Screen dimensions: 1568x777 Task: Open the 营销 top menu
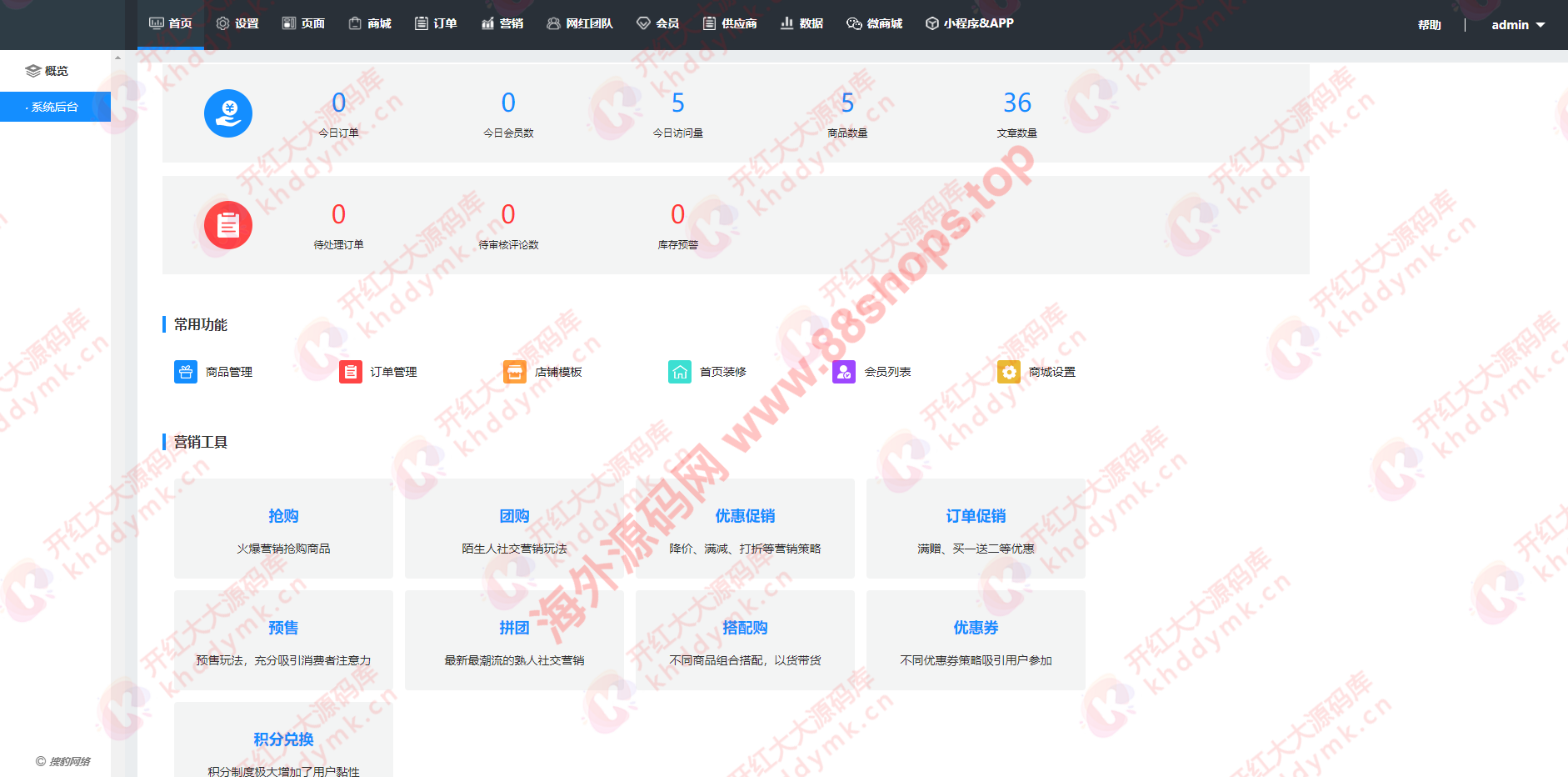pos(502,23)
